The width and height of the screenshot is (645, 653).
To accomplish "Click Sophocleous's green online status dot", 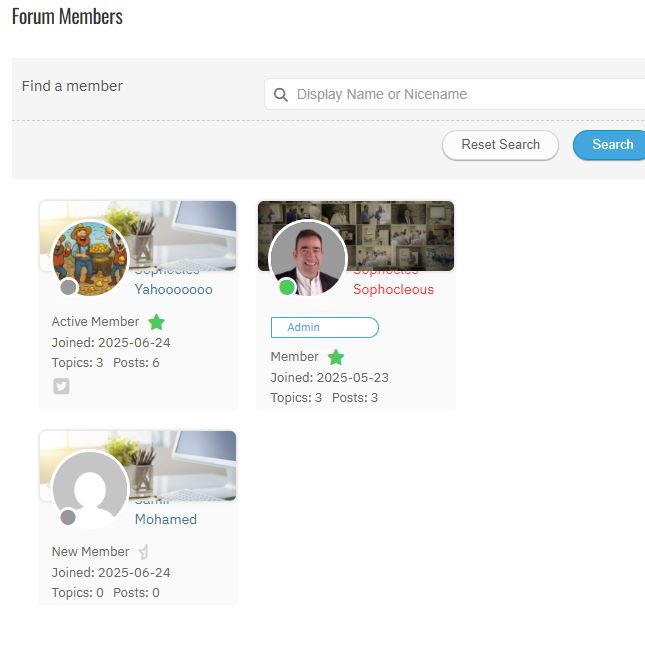I will pos(287,287).
